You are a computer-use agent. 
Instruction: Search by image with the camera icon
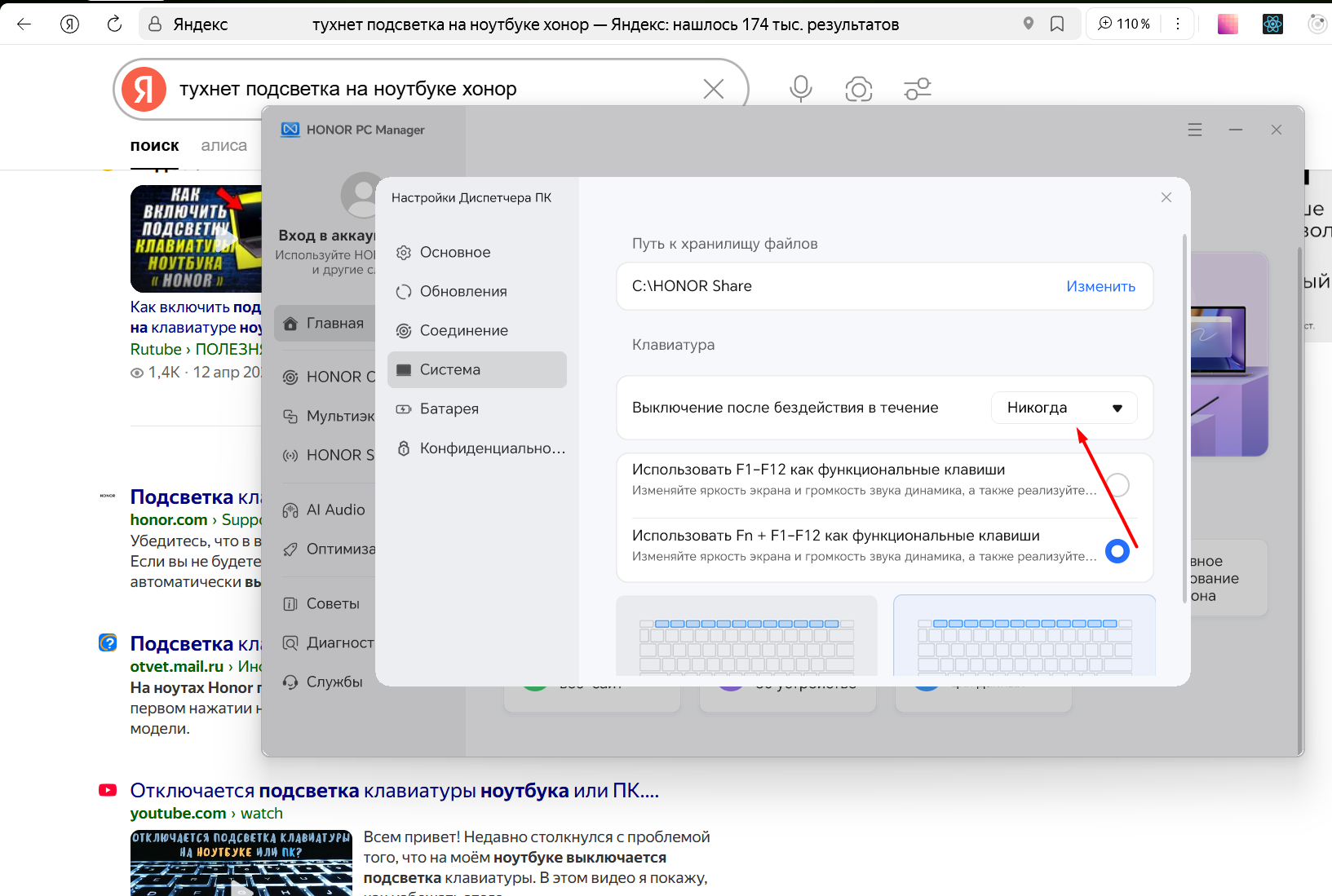[859, 89]
